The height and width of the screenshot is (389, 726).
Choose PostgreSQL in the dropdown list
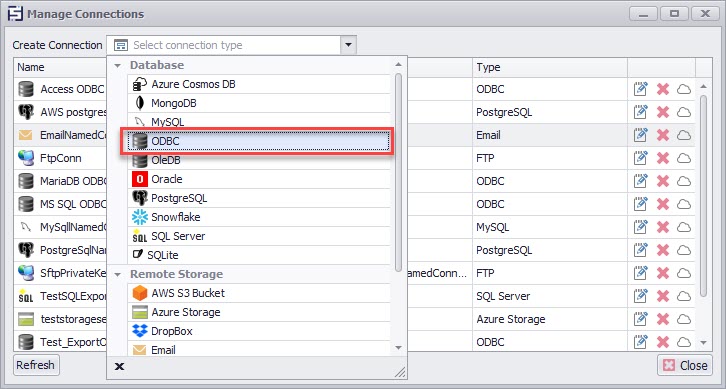pyautogui.click(x=259, y=198)
